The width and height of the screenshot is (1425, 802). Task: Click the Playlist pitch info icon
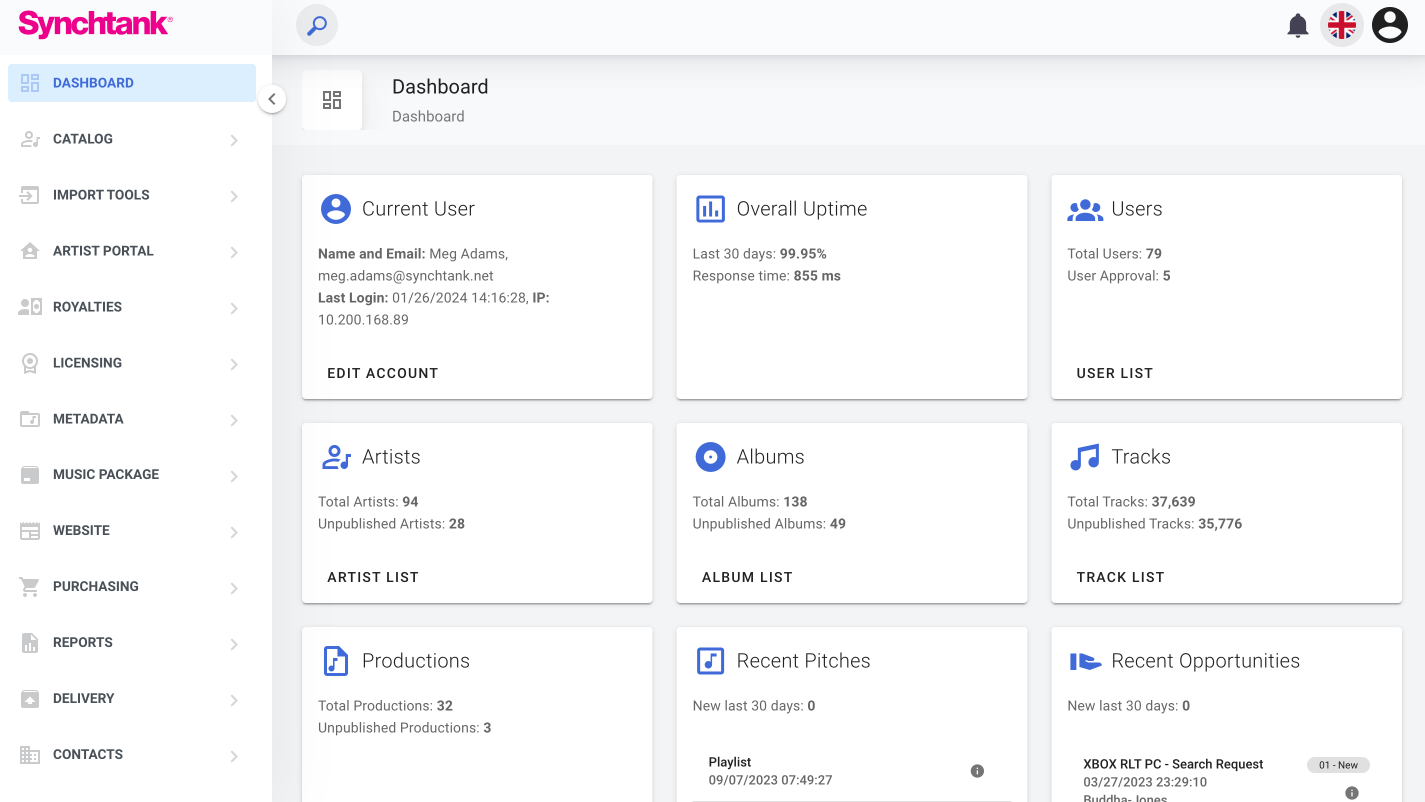(977, 771)
